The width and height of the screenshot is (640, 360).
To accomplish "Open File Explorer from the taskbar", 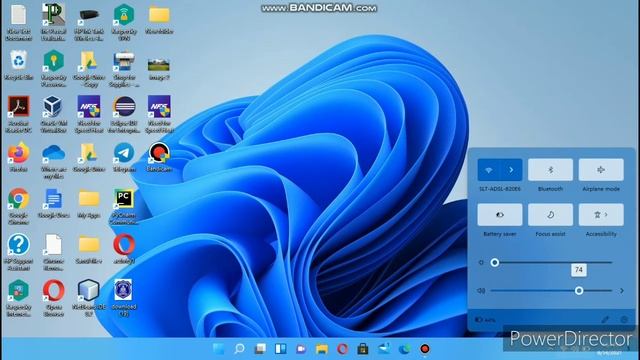I will click(x=322, y=349).
